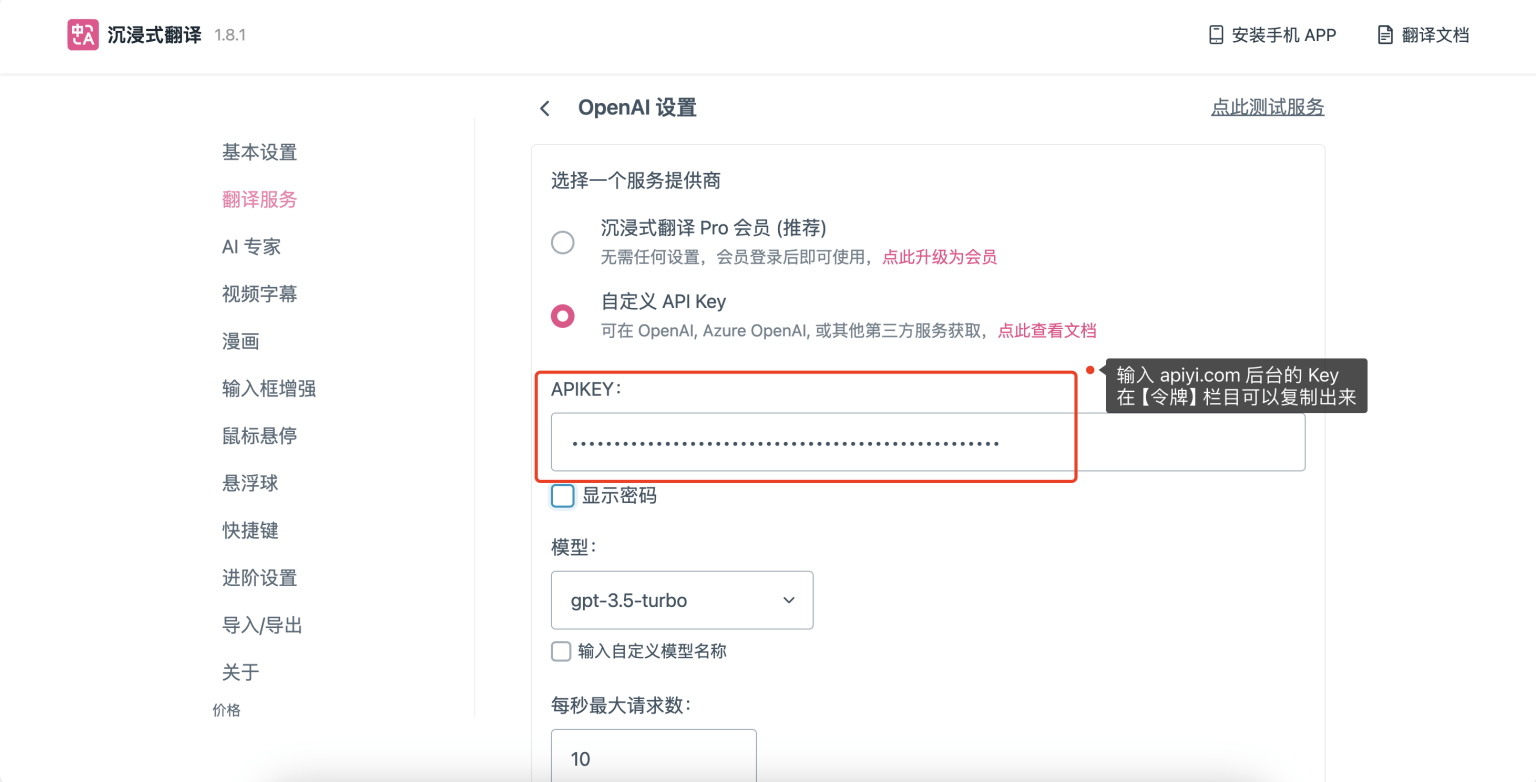Open the 视频字幕 settings section
Screen dimensions: 1536x782
pos(258,293)
